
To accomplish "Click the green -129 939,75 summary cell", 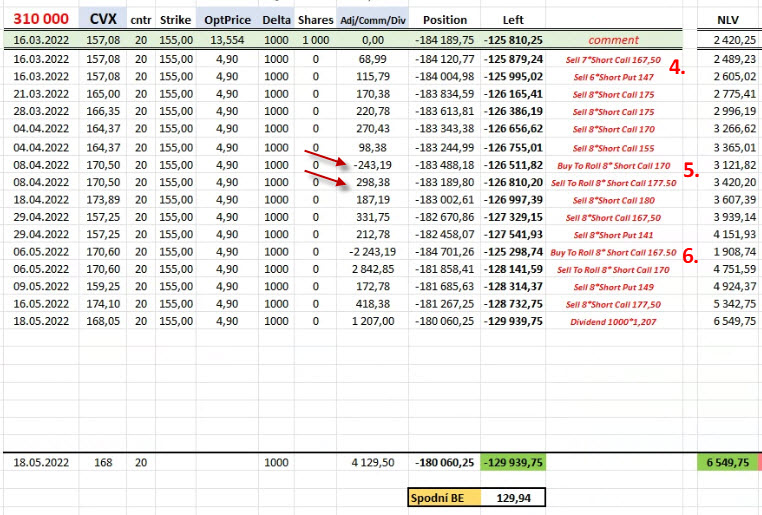I will (x=512, y=463).
